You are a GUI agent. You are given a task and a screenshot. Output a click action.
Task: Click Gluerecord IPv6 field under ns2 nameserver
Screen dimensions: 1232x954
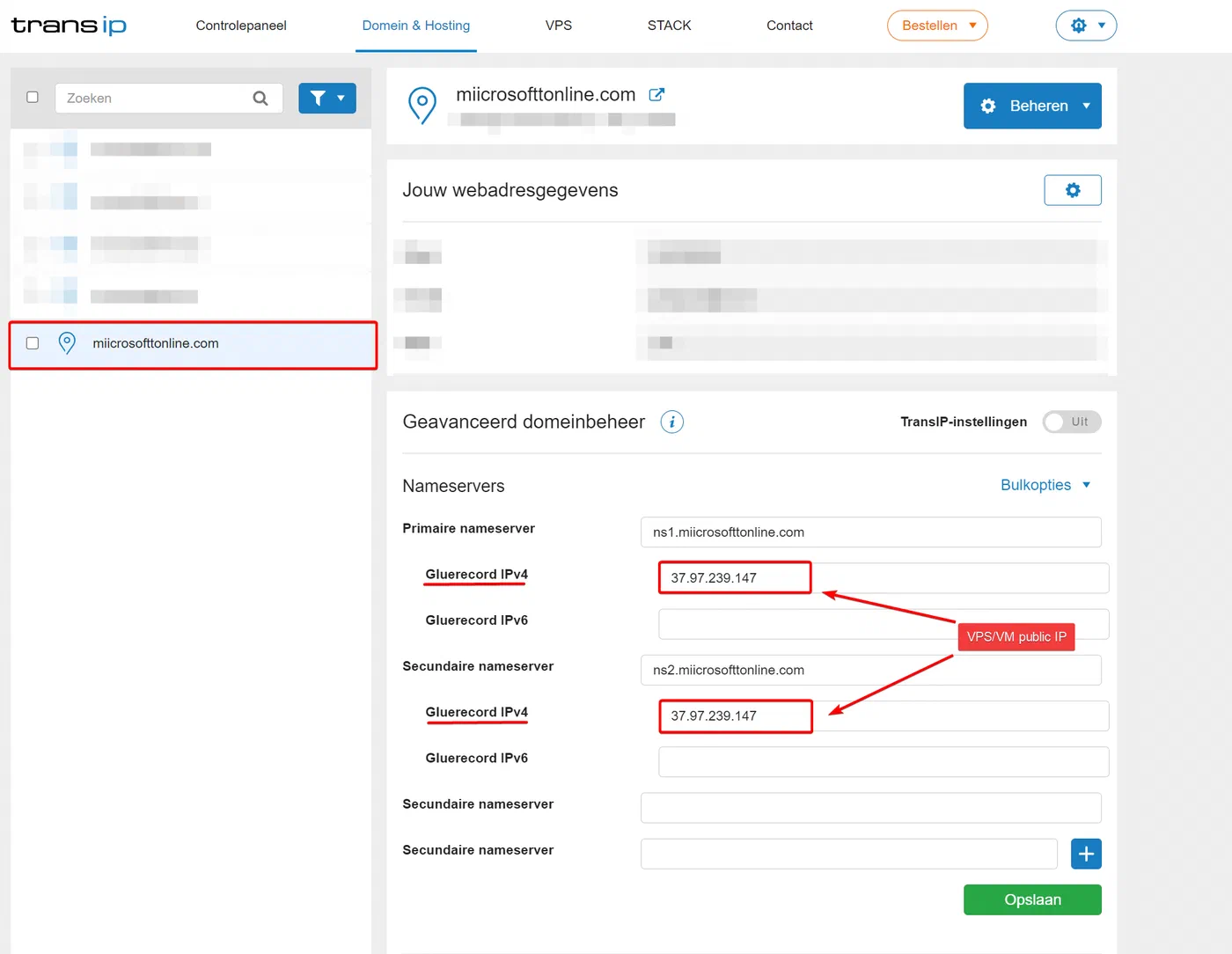(x=884, y=762)
